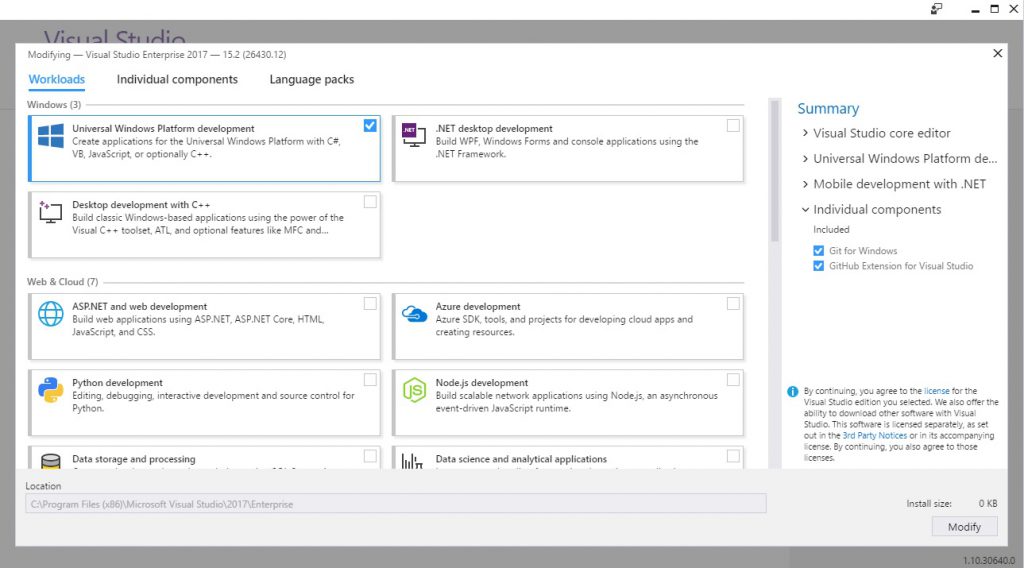Open the license link
The height and width of the screenshot is (568, 1024).
tap(936, 391)
